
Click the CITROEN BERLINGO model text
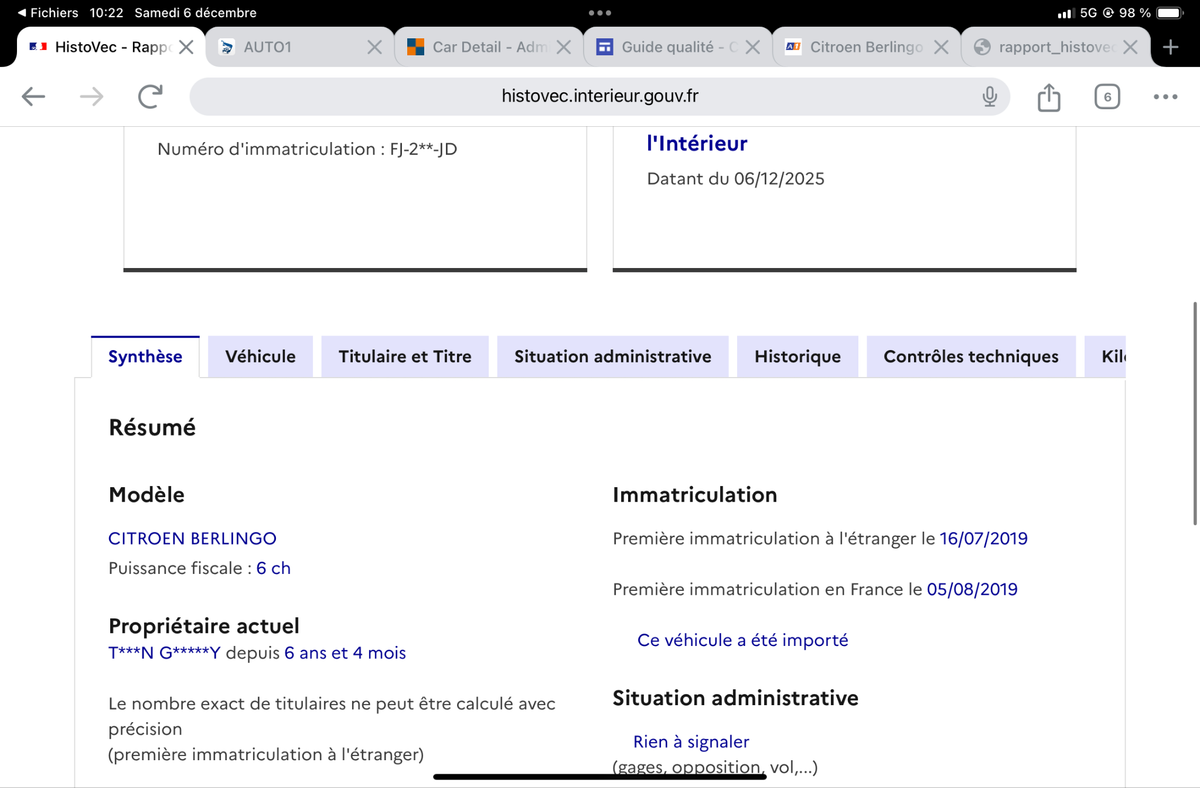click(x=192, y=538)
